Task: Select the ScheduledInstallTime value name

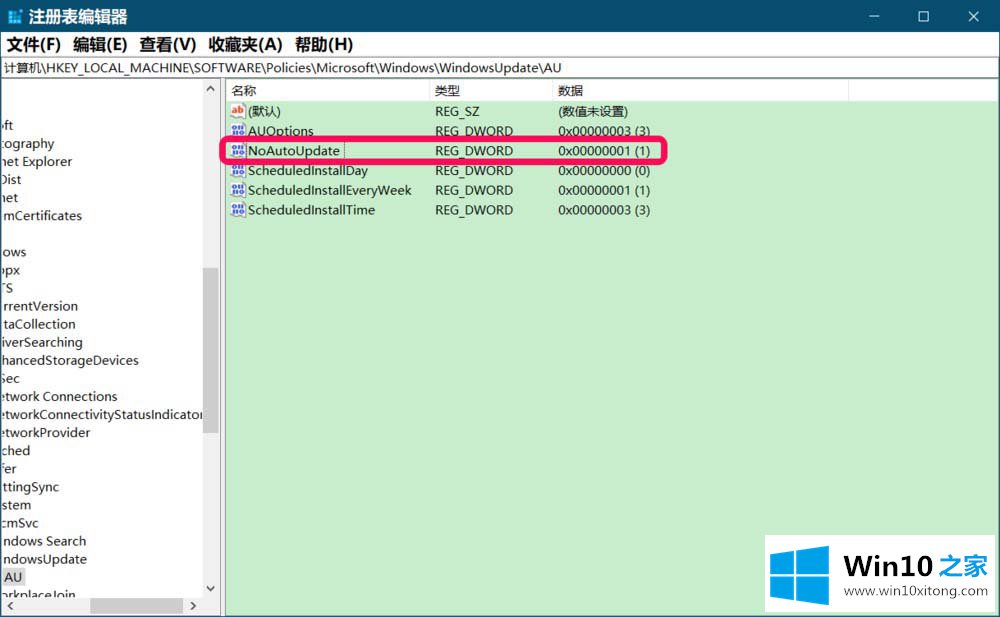Action: point(311,210)
